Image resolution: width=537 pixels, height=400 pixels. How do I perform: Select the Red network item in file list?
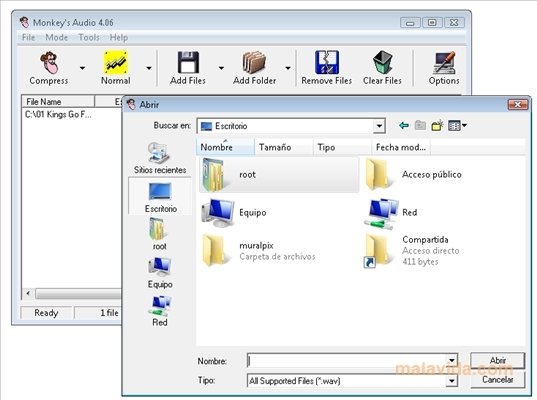click(391, 213)
